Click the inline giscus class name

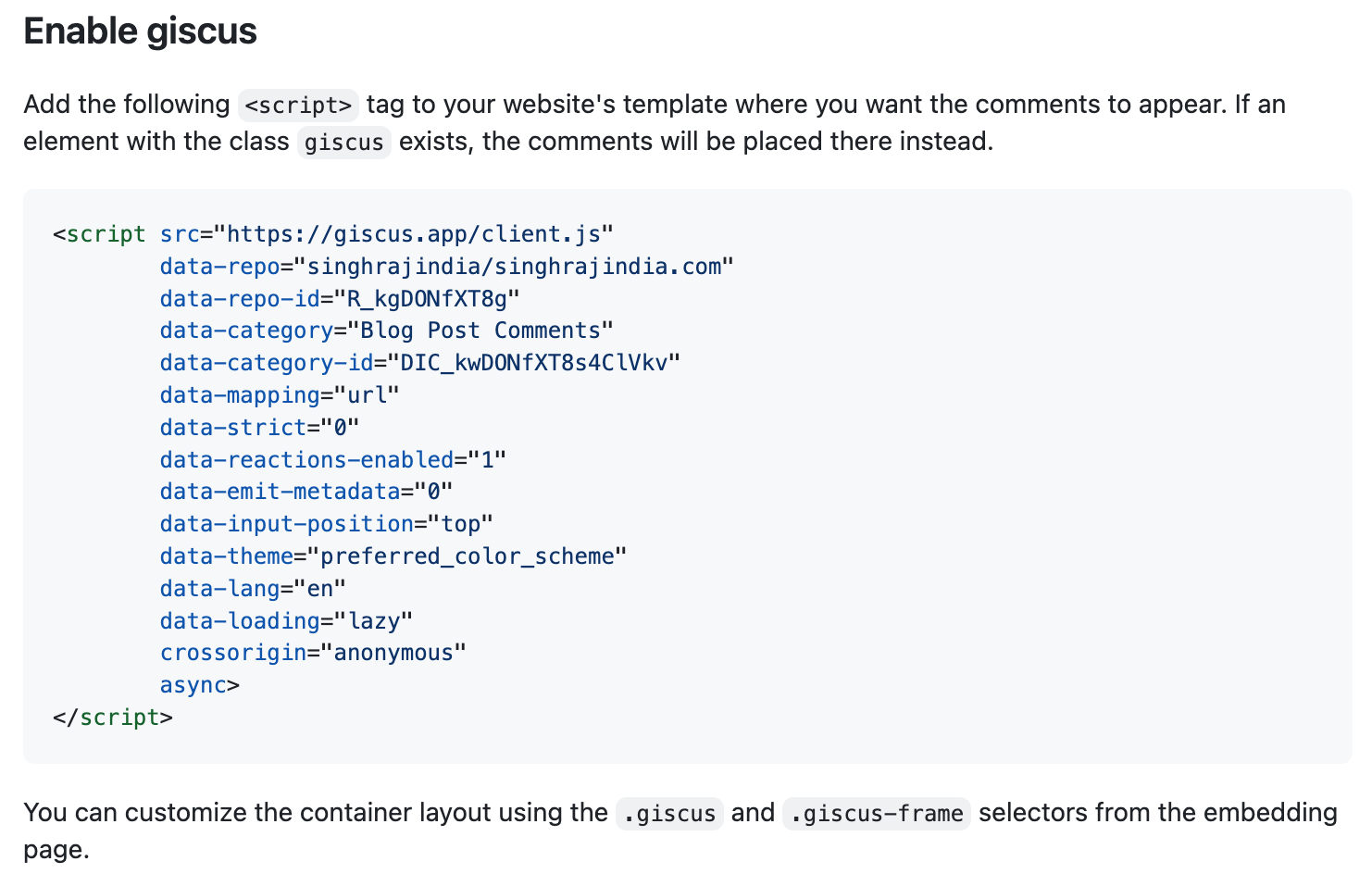click(343, 143)
